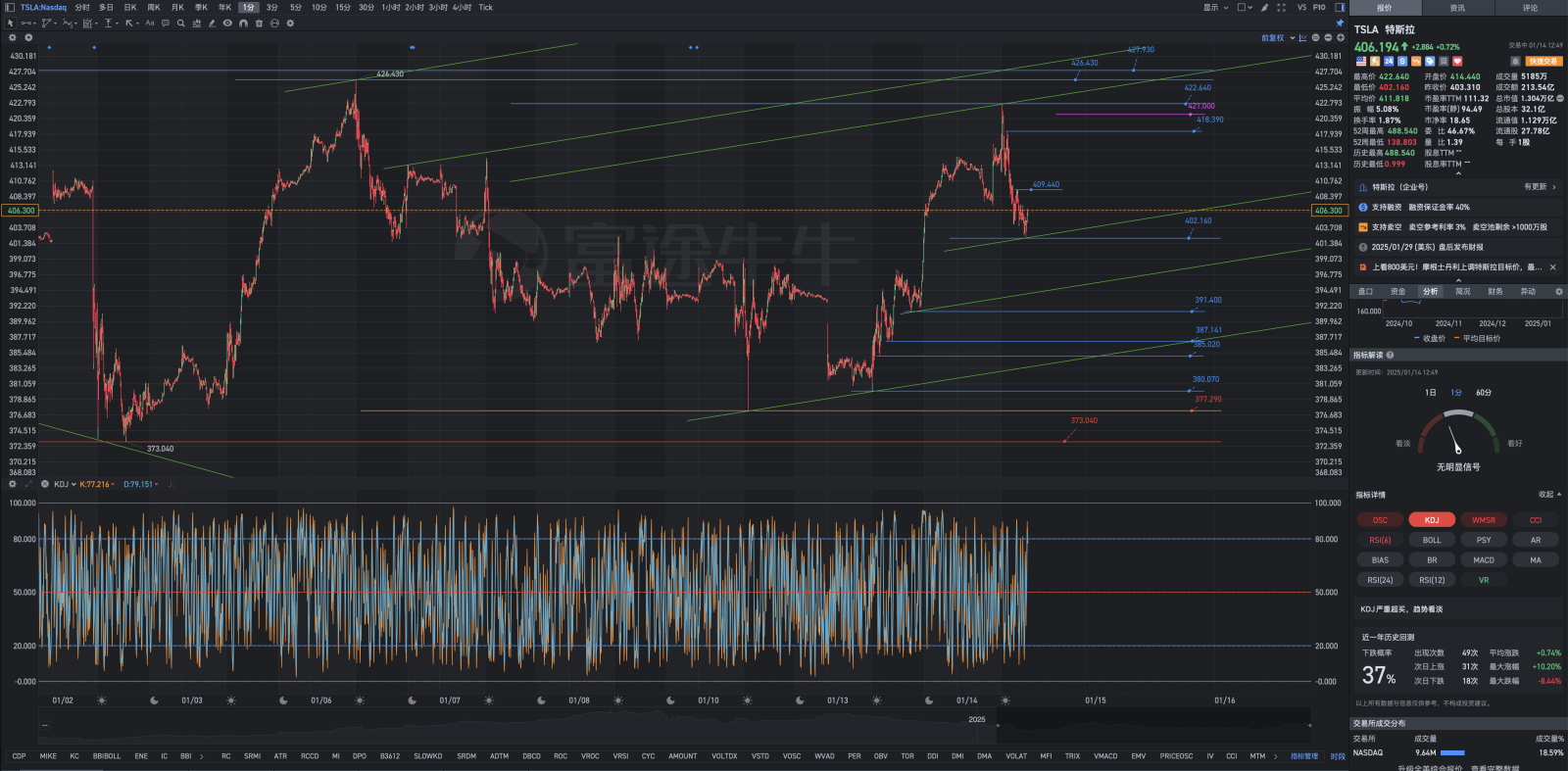Click the chart pencil draw icon
The width and height of the screenshot is (1568, 771).
tap(1265, 7)
